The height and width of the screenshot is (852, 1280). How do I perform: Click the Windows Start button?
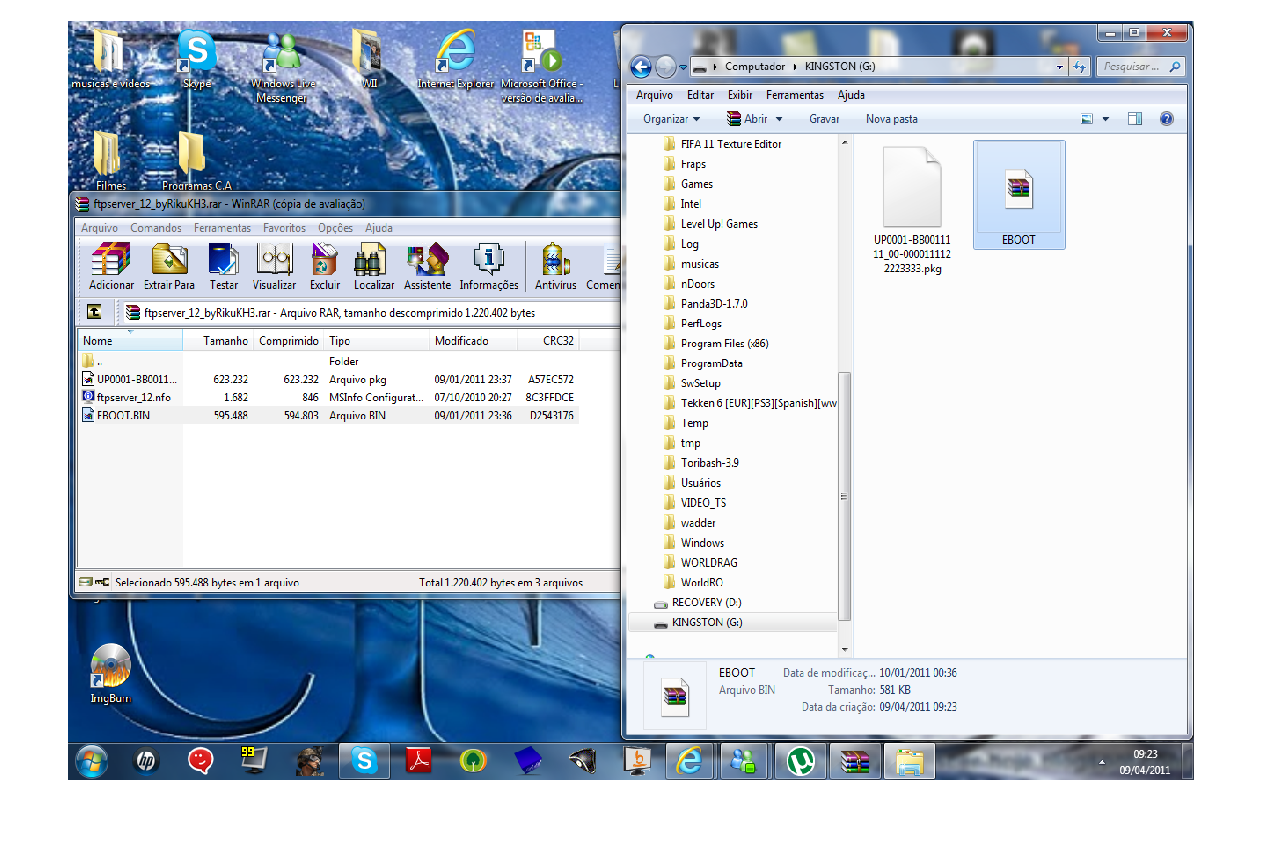click(91, 761)
